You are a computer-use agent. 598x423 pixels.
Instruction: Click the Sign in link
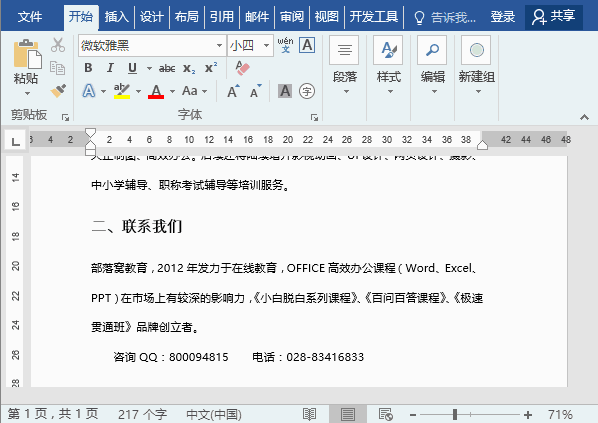[503, 17]
